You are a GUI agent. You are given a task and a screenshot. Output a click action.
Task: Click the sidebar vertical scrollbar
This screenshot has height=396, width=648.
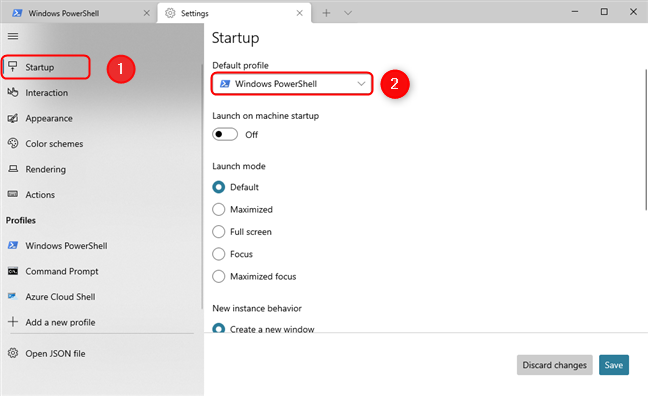click(x=202, y=186)
